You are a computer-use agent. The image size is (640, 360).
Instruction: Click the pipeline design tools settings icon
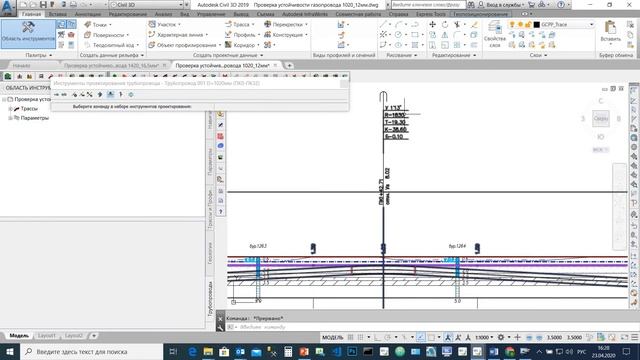(x=131, y=94)
